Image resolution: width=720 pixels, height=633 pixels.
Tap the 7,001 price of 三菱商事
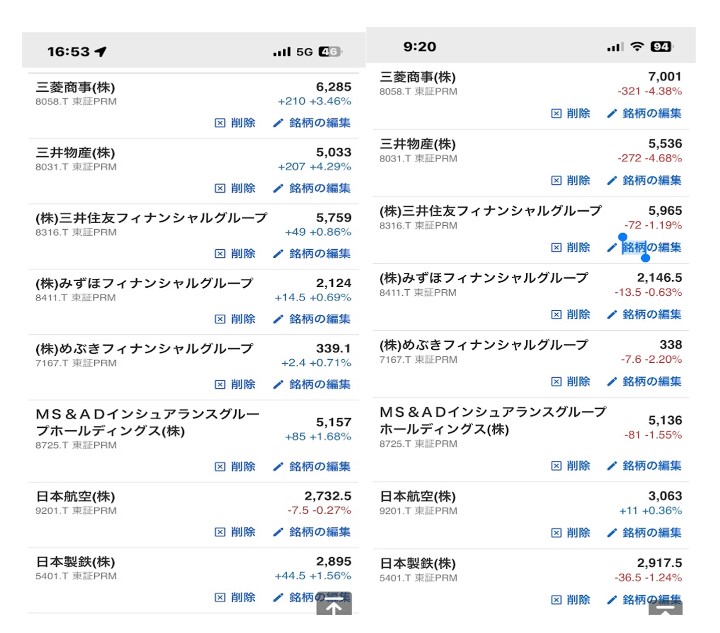[665, 77]
